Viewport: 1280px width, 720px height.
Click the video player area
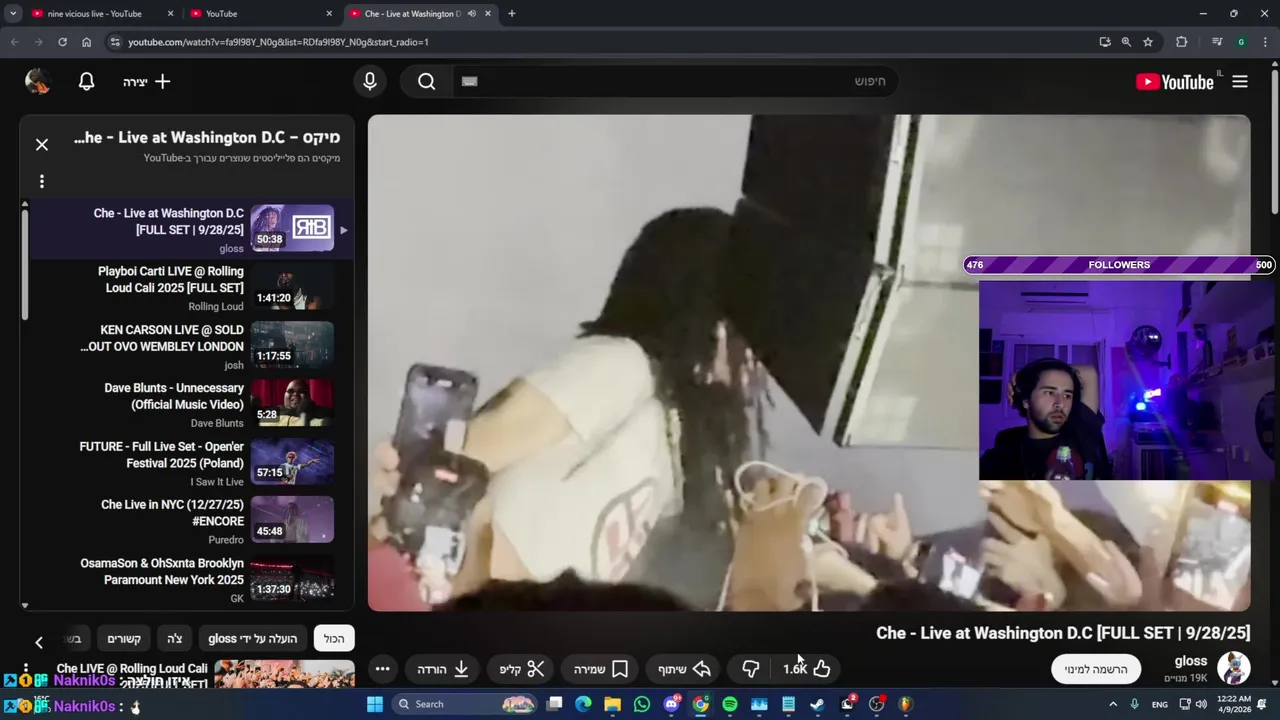point(808,362)
